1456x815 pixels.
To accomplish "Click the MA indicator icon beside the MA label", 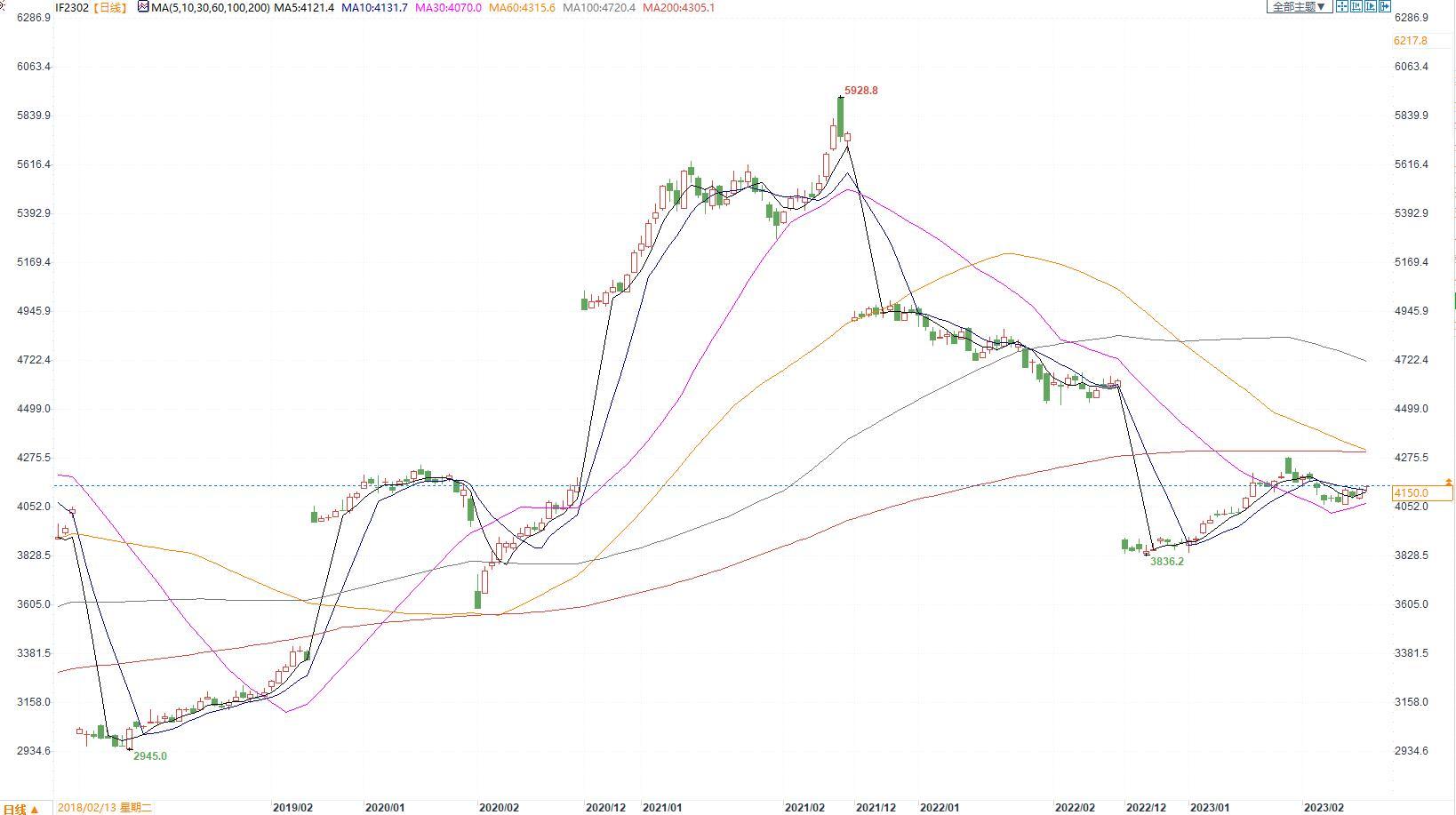I will pos(143,7).
